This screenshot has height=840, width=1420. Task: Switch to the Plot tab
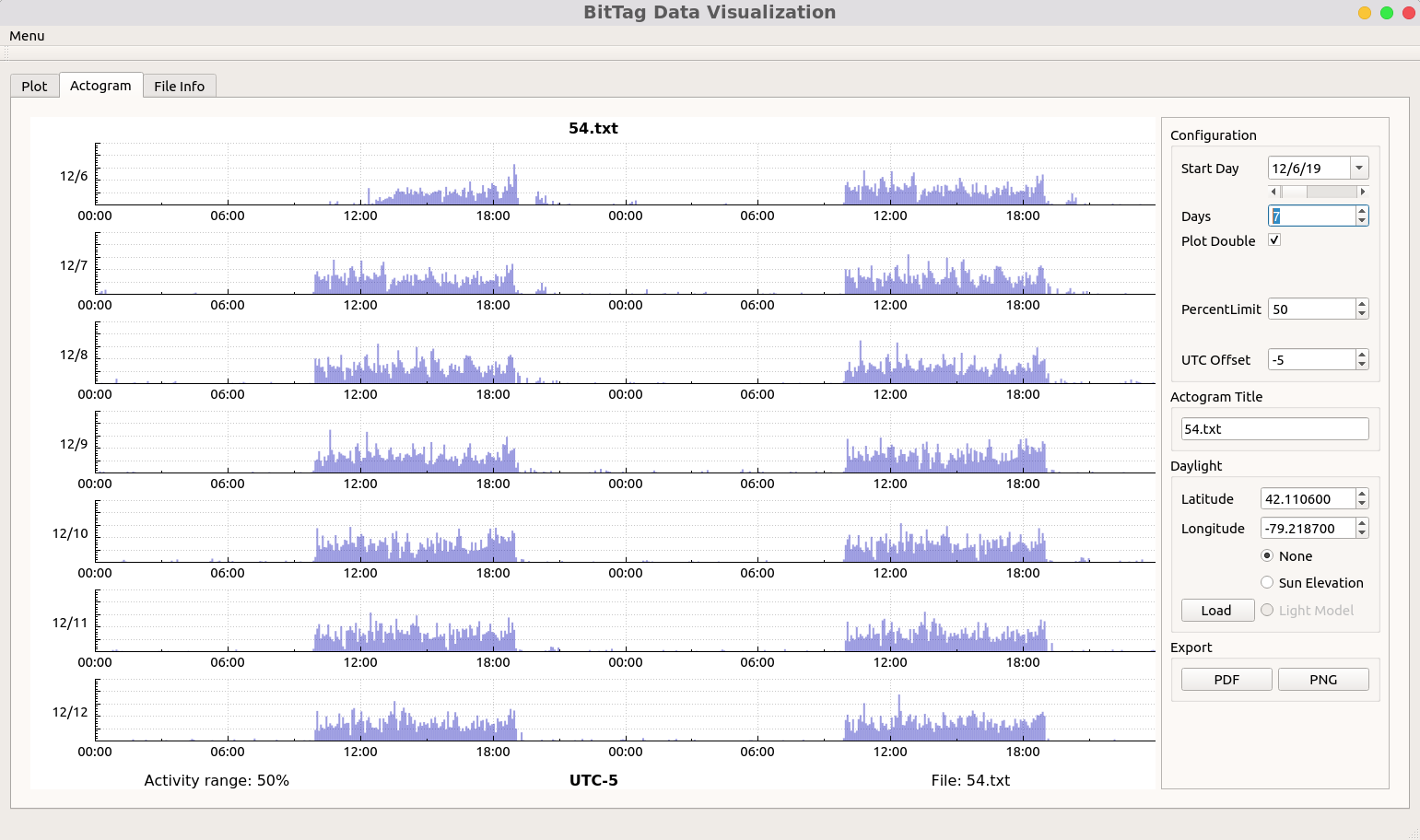coord(34,86)
